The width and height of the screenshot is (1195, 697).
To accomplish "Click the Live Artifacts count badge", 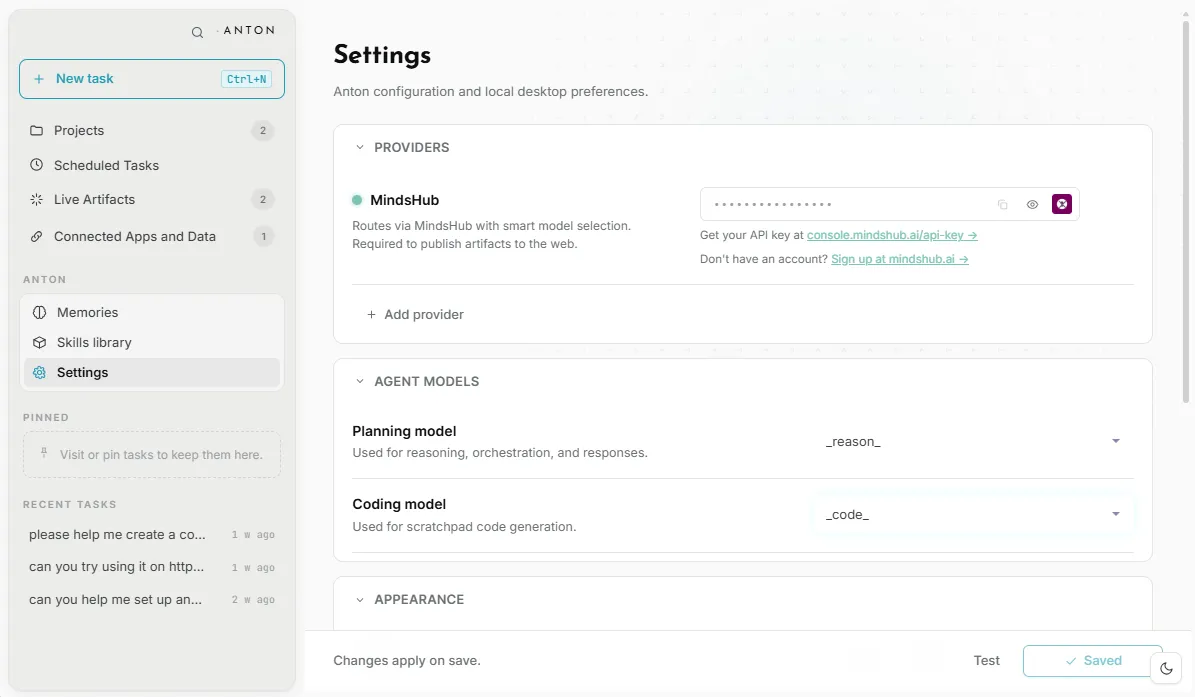I will [263, 200].
